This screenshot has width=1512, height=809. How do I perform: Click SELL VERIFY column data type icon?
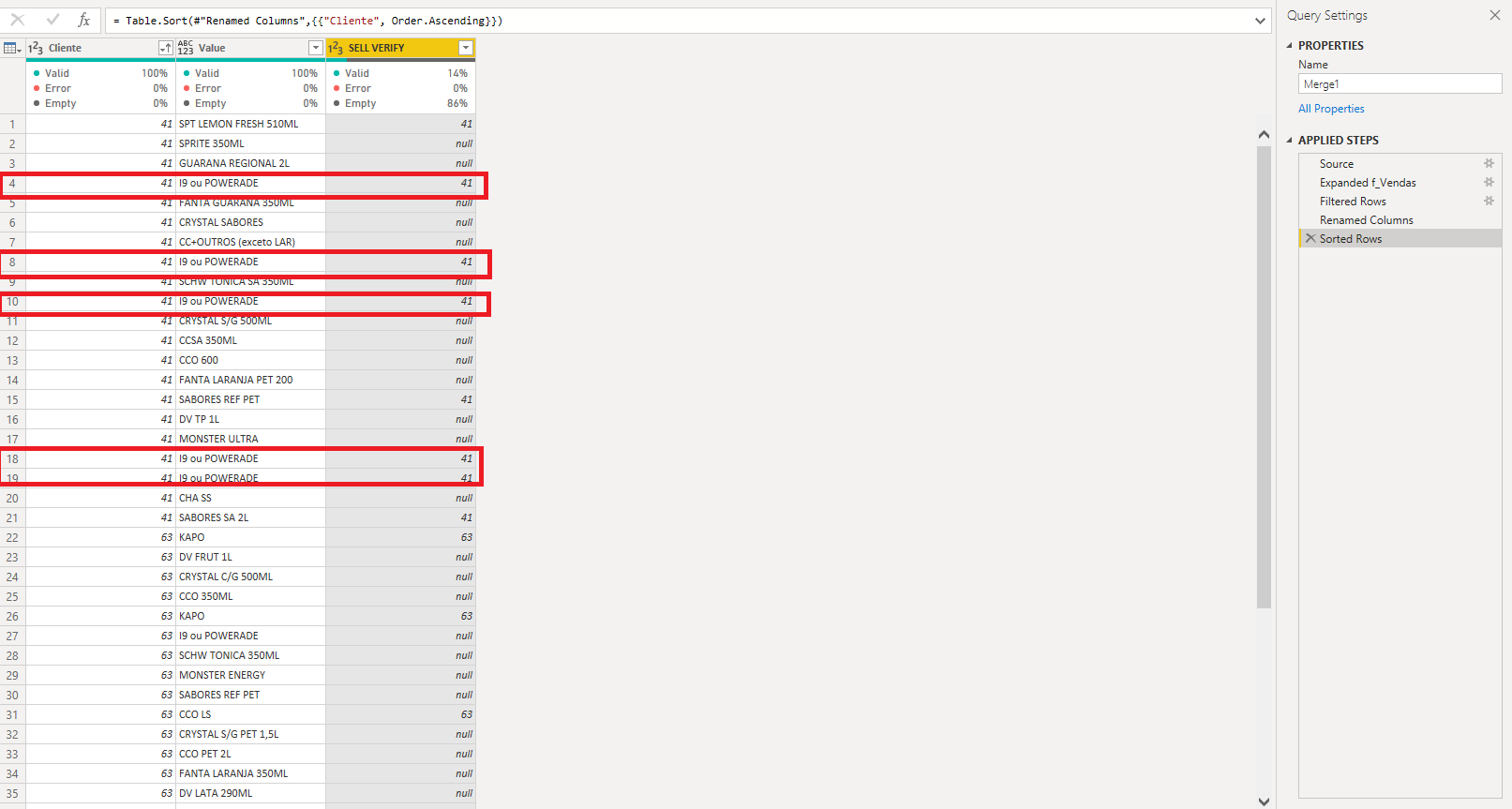[x=336, y=48]
